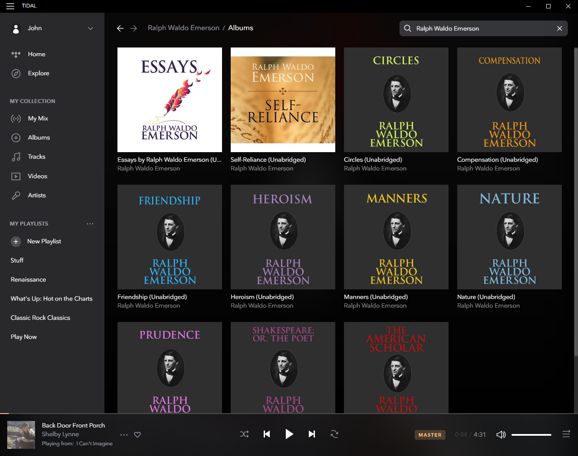Image resolution: width=578 pixels, height=456 pixels.
Task: Open the Manners album cover
Action: [396, 237]
